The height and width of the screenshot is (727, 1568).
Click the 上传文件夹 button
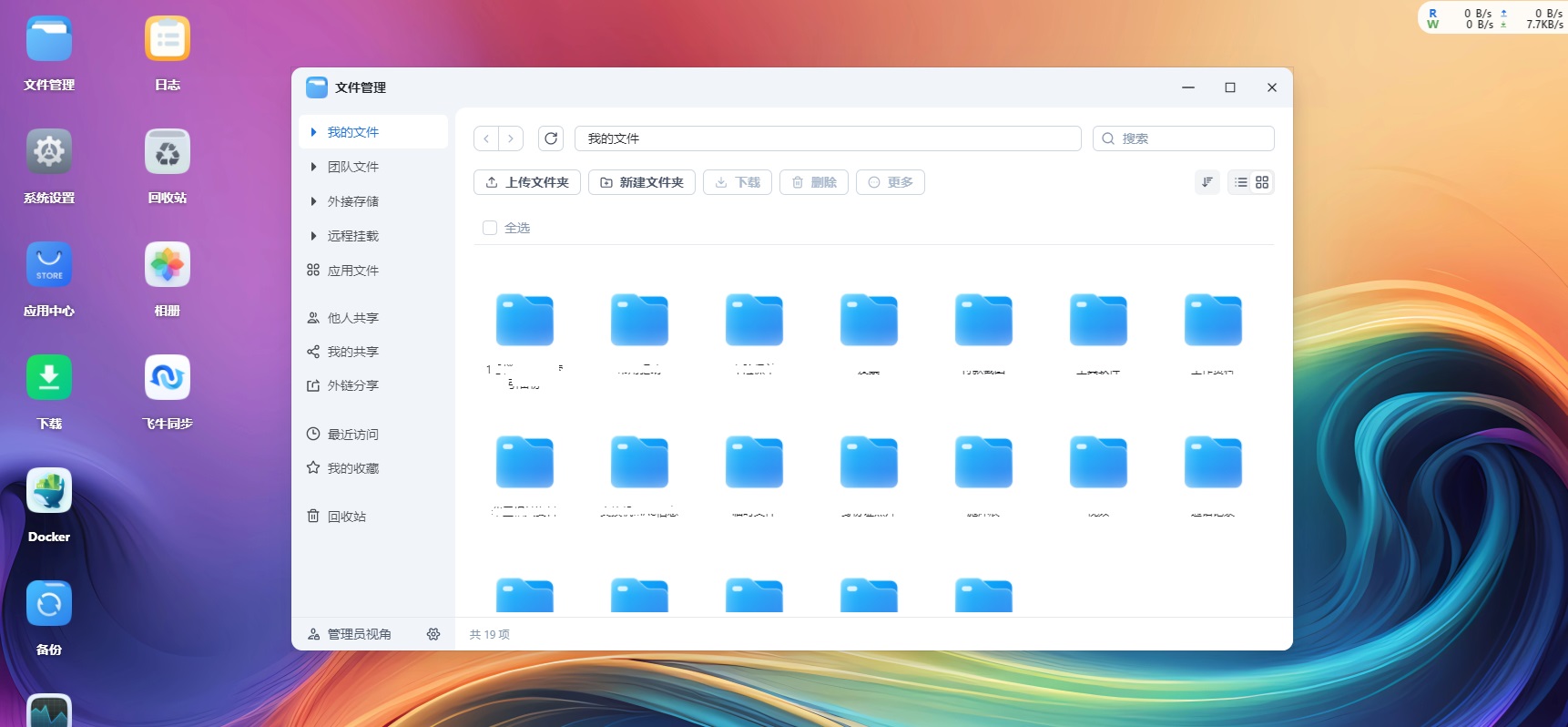pyautogui.click(x=527, y=182)
